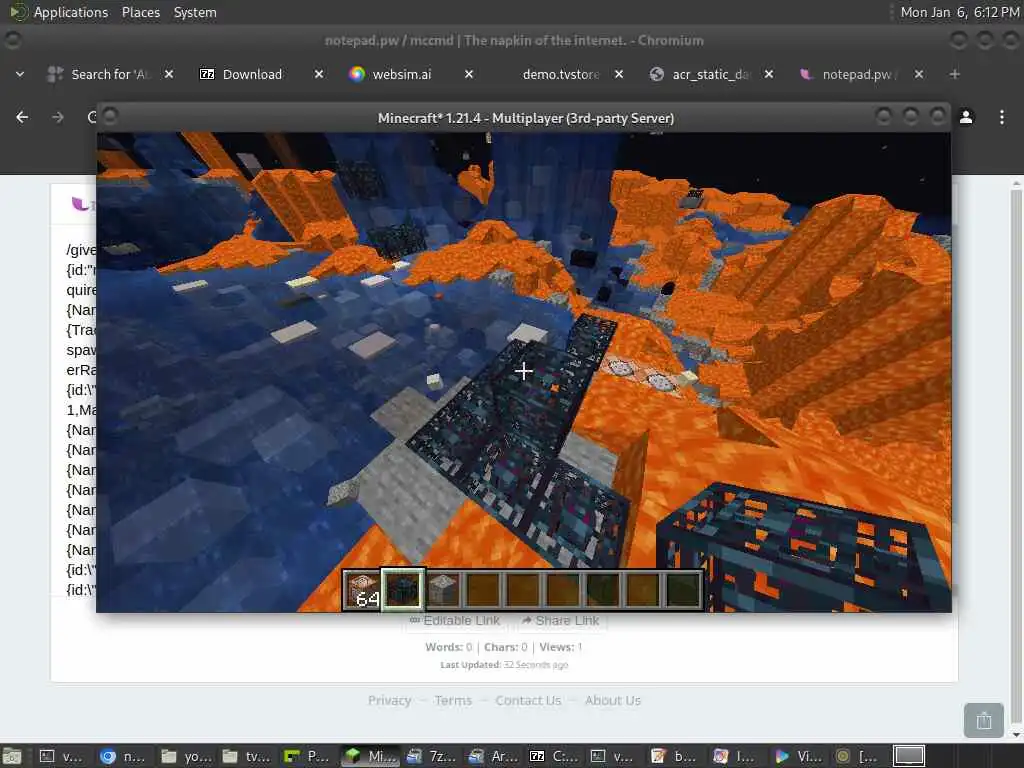1024x768 pixels.
Task: Open the Chromium profile icon
Action: click(x=966, y=117)
